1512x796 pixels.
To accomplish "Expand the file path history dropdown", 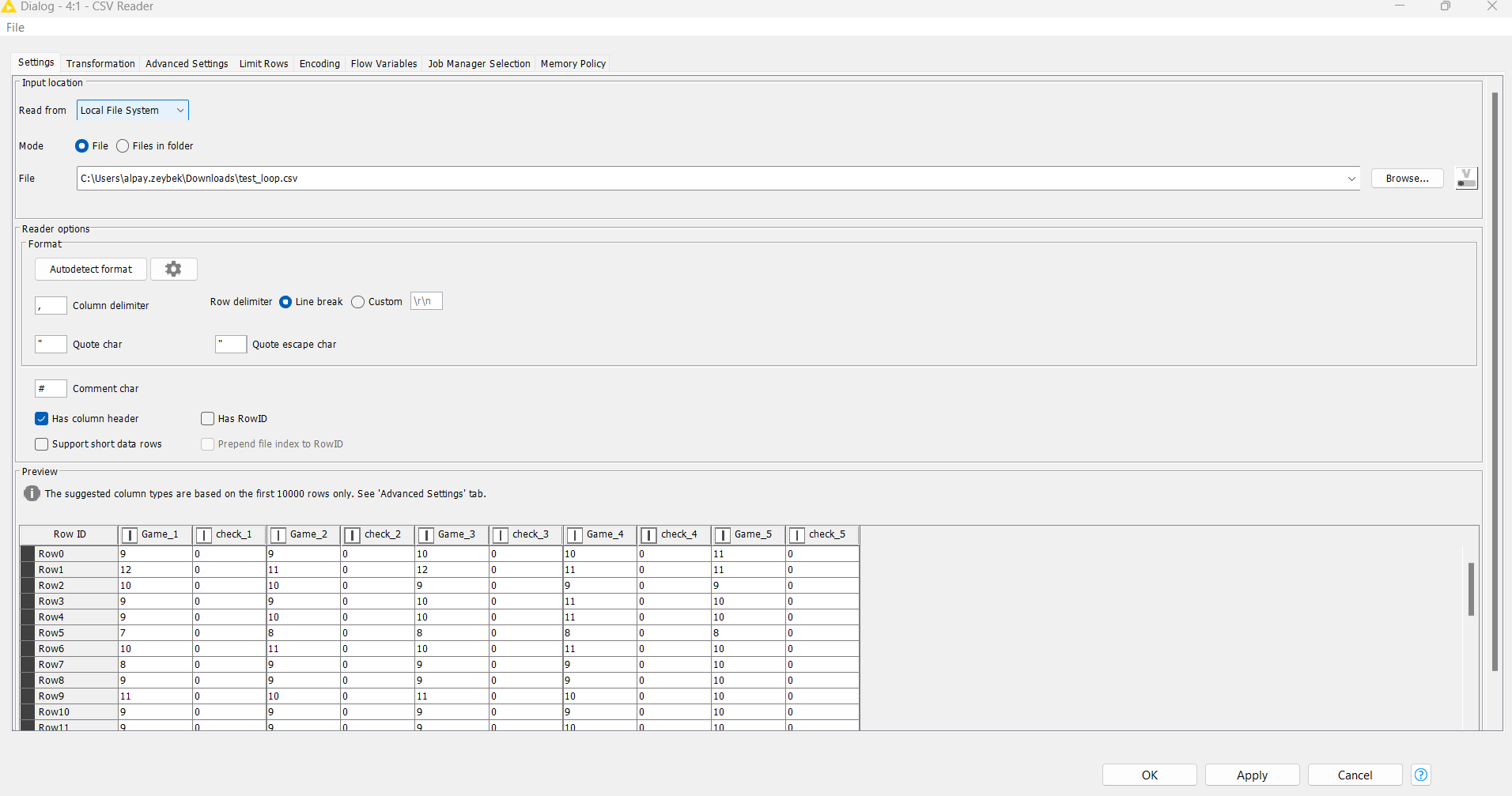I will pyautogui.click(x=1351, y=179).
